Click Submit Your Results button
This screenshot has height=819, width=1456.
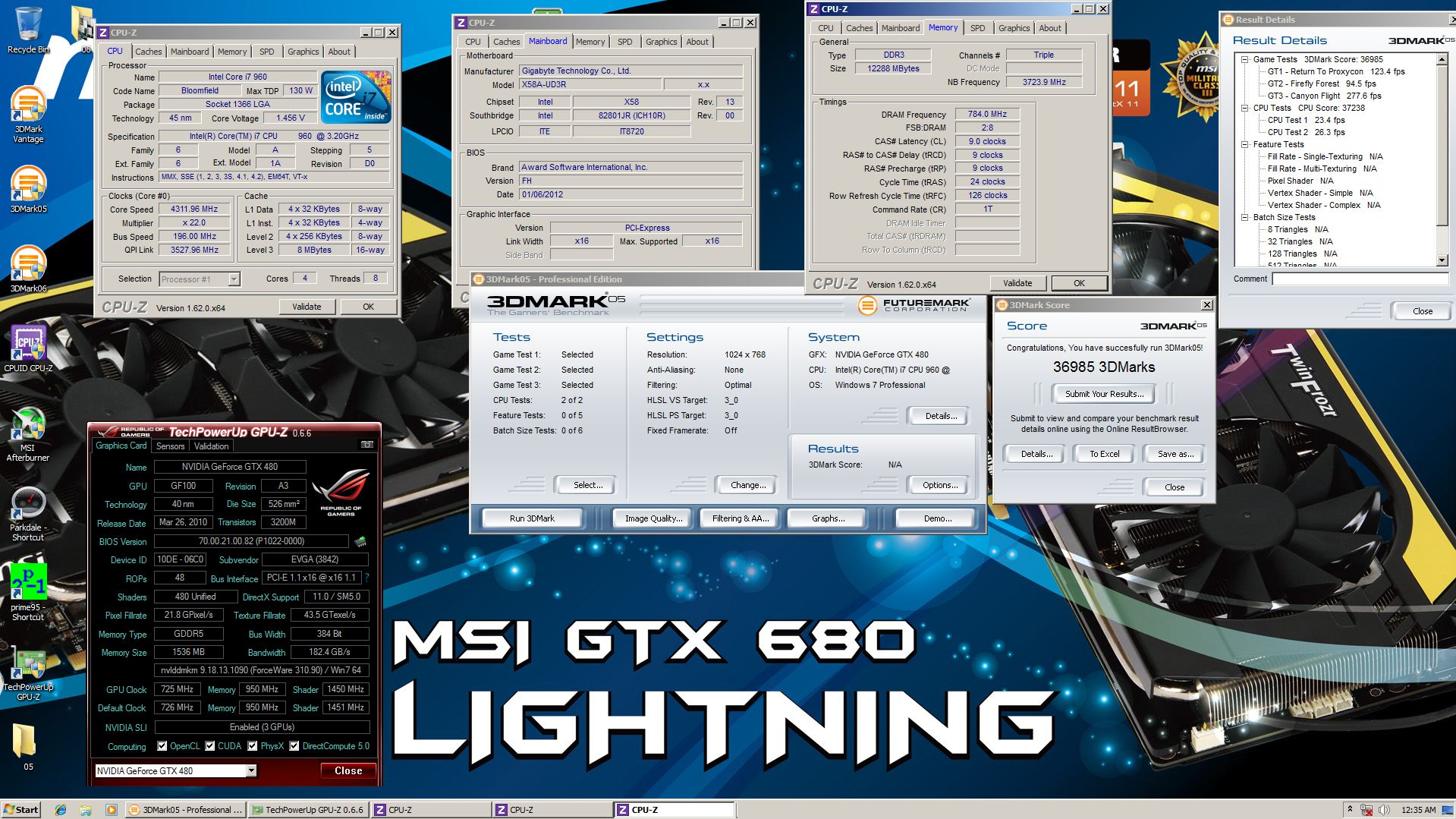pos(1104,394)
